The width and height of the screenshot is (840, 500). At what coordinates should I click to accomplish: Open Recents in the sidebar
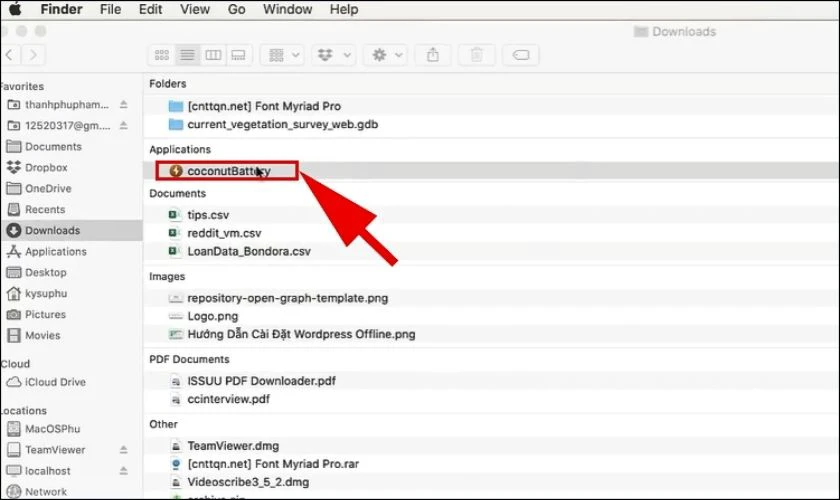[36, 210]
